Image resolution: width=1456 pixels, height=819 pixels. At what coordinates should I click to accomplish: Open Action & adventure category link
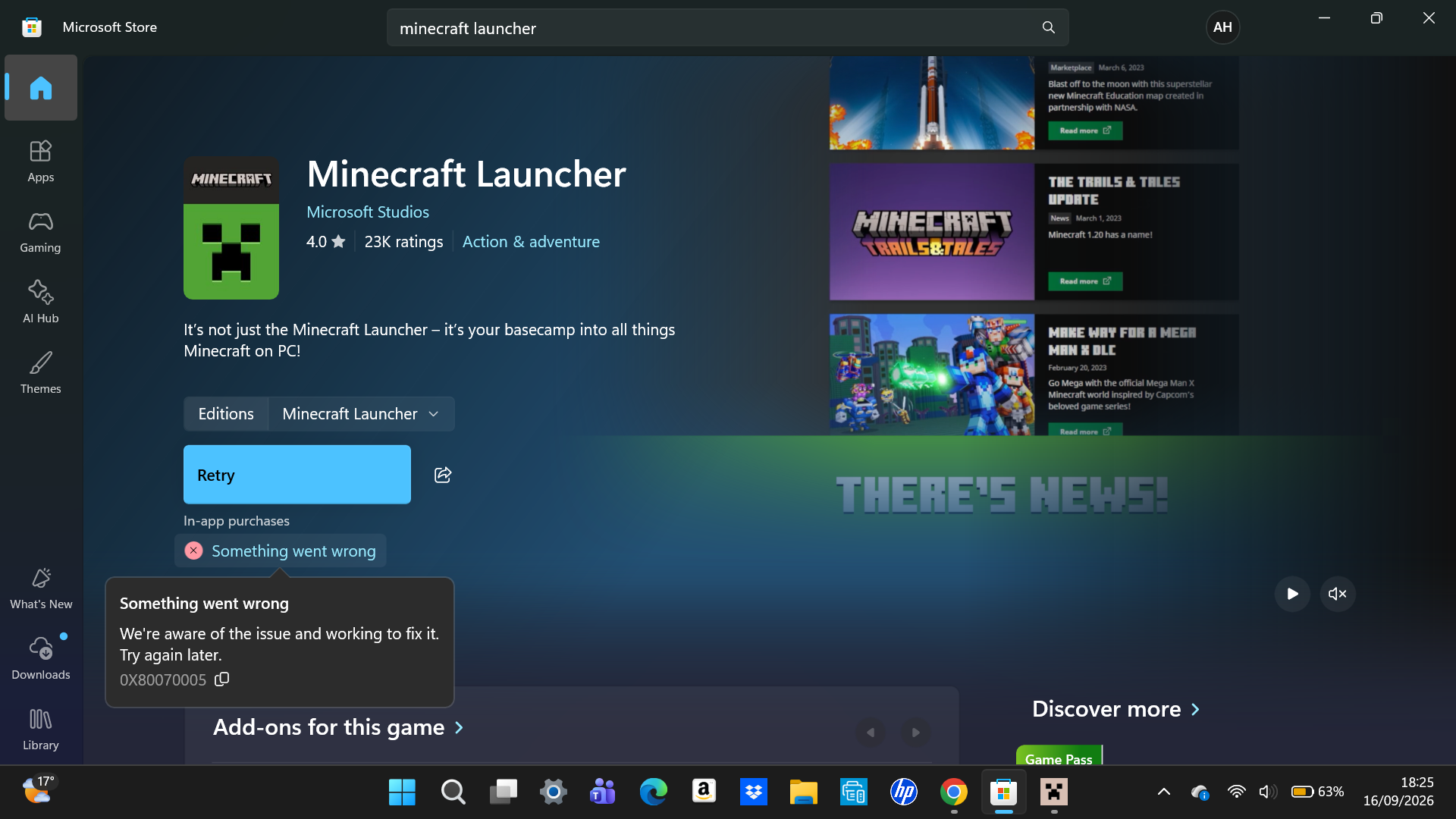pyautogui.click(x=531, y=242)
